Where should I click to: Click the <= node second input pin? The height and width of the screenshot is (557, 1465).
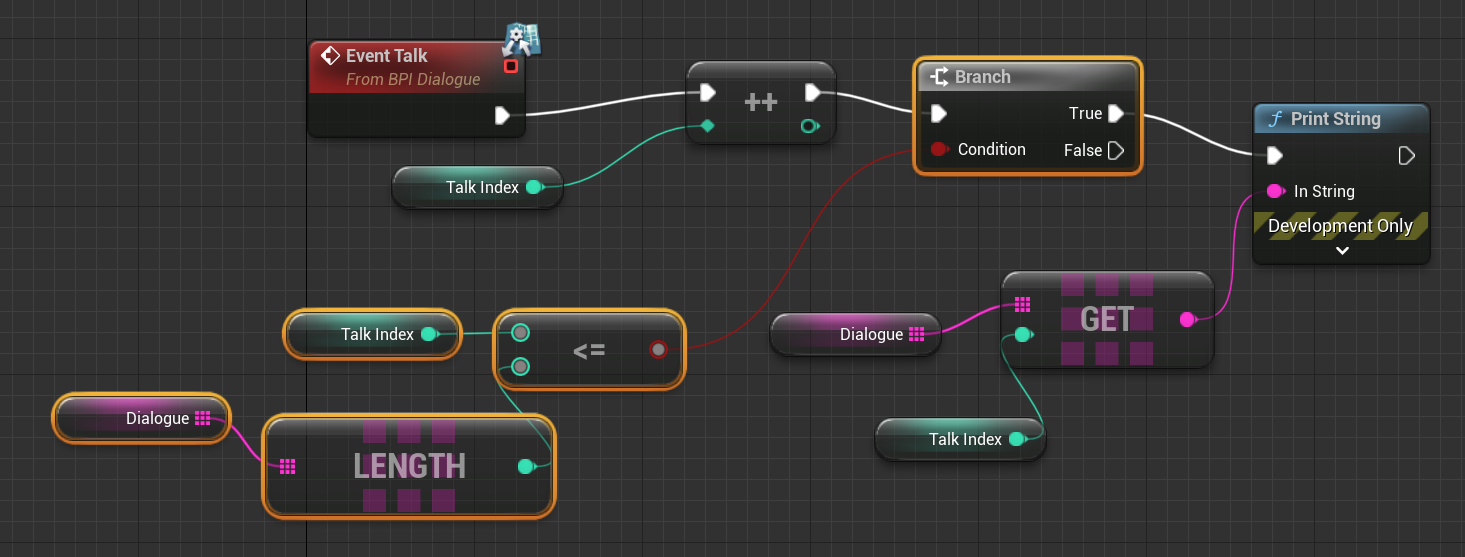(x=520, y=367)
